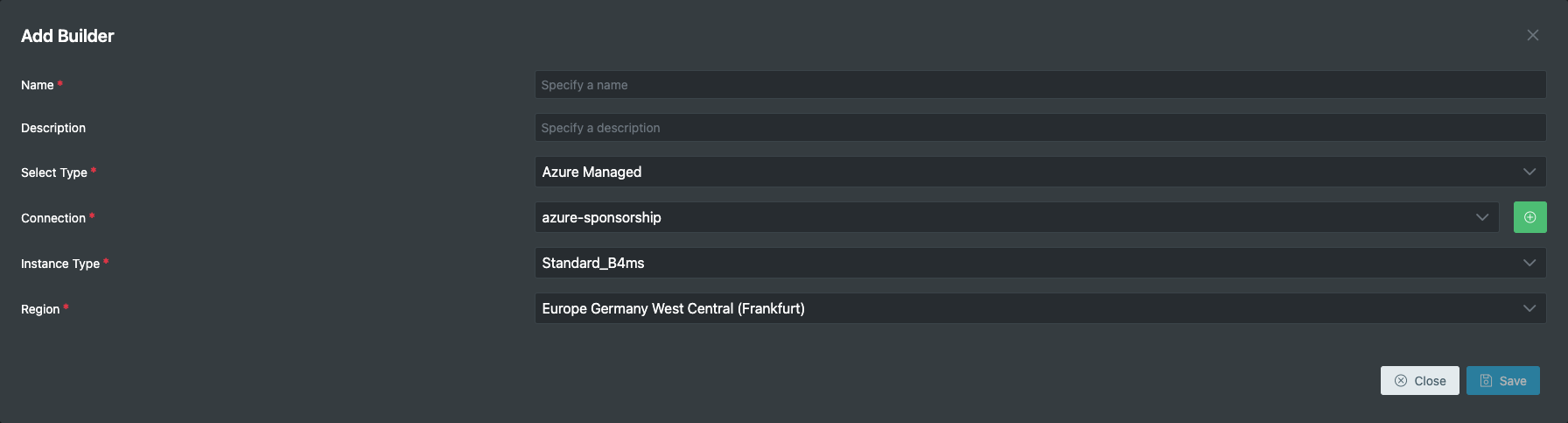The height and width of the screenshot is (423, 1568).
Task: Click the Name field label
Action: point(38,85)
